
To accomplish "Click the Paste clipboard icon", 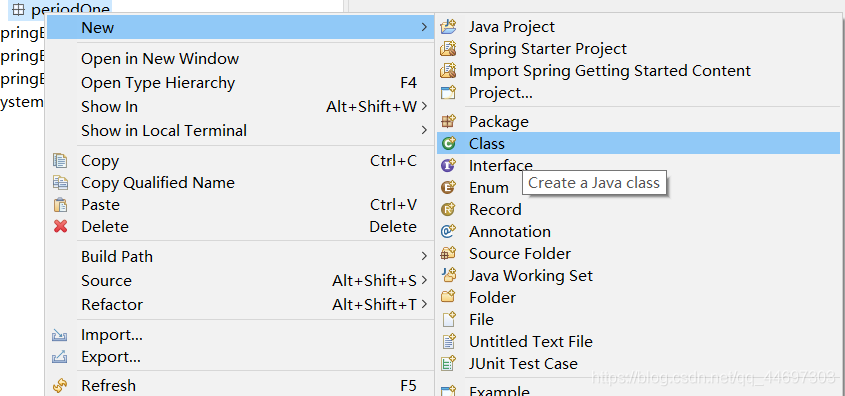I will tap(60, 205).
